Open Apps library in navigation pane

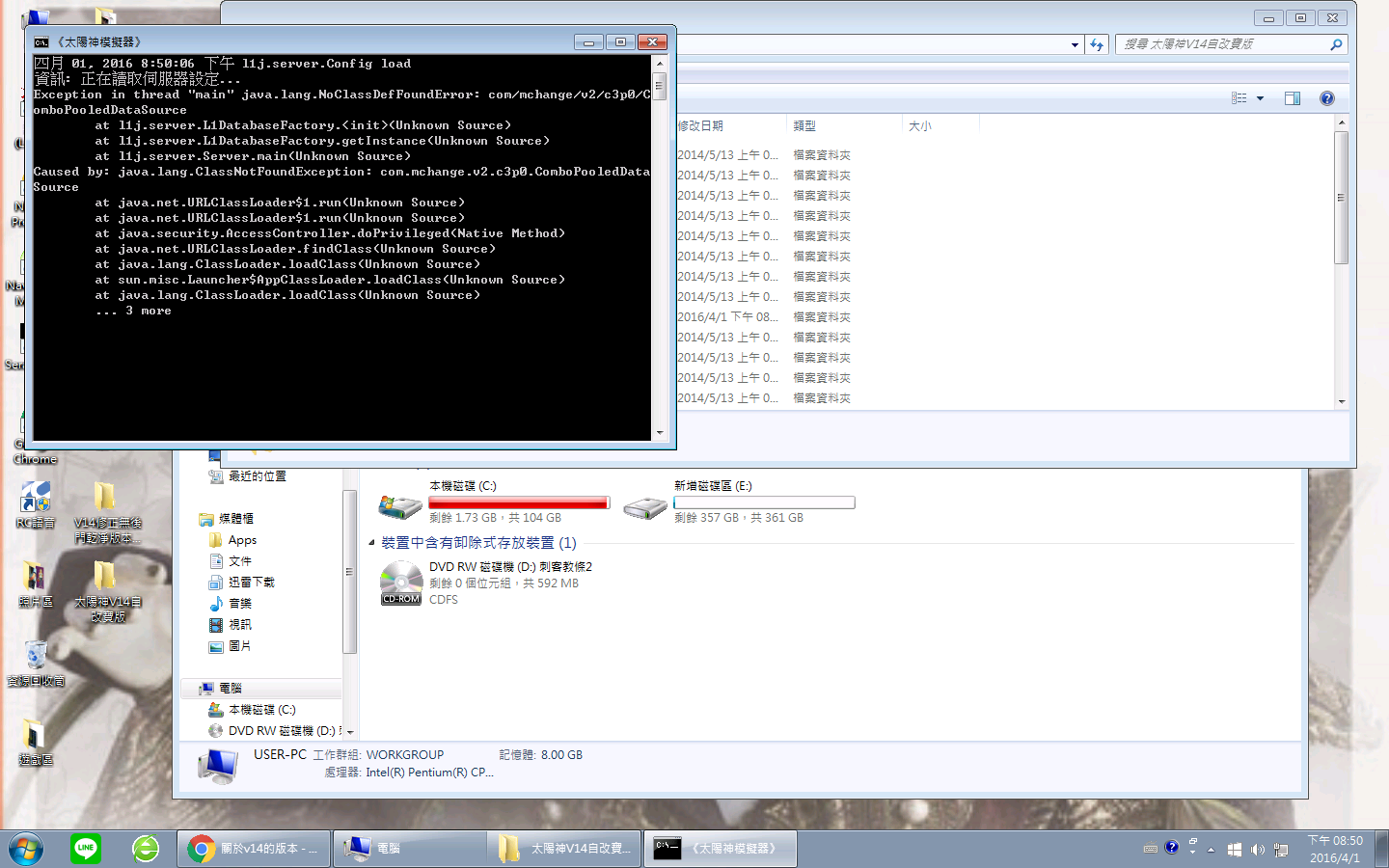(242, 540)
